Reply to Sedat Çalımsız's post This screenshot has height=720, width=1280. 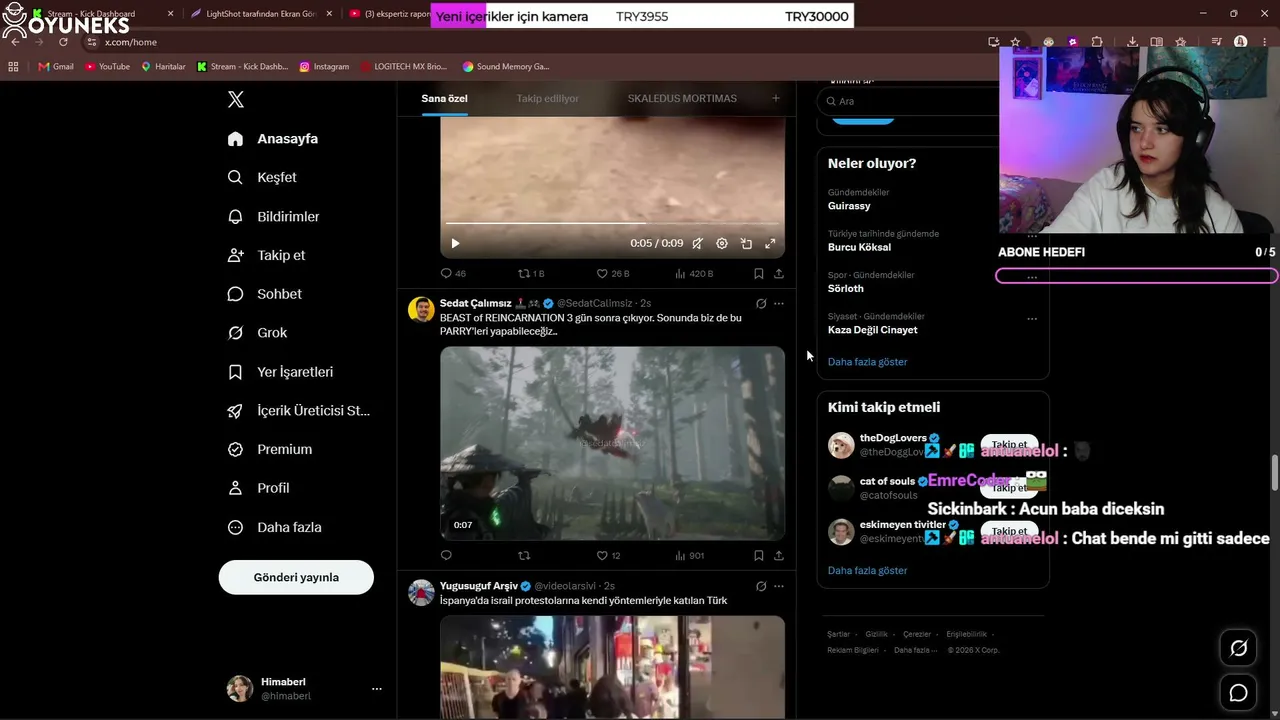[446, 555]
